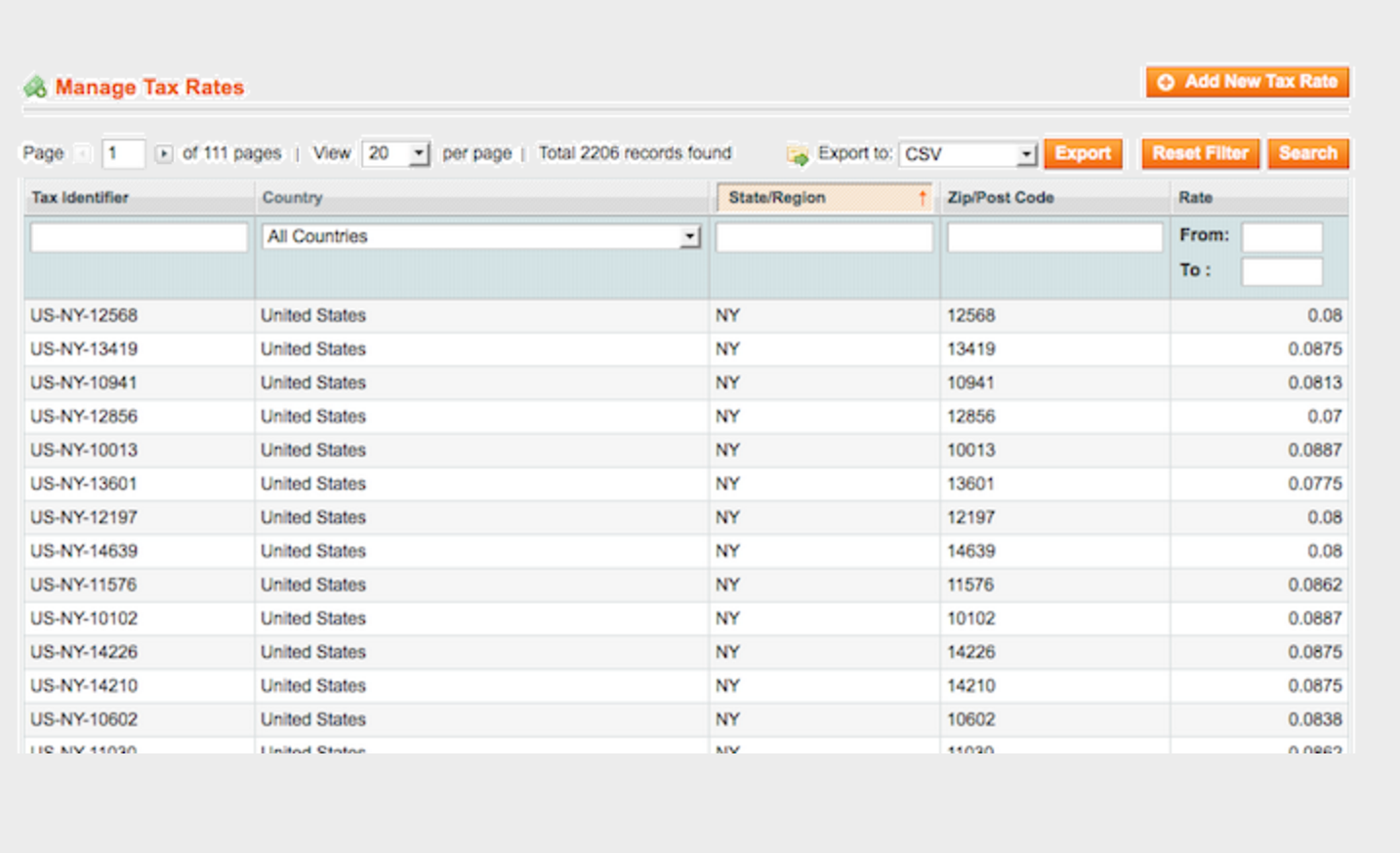Image resolution: width=1400 pixels, height=853 pixels.
Task: Click the Export button
Action: [x=1083, y=153]
